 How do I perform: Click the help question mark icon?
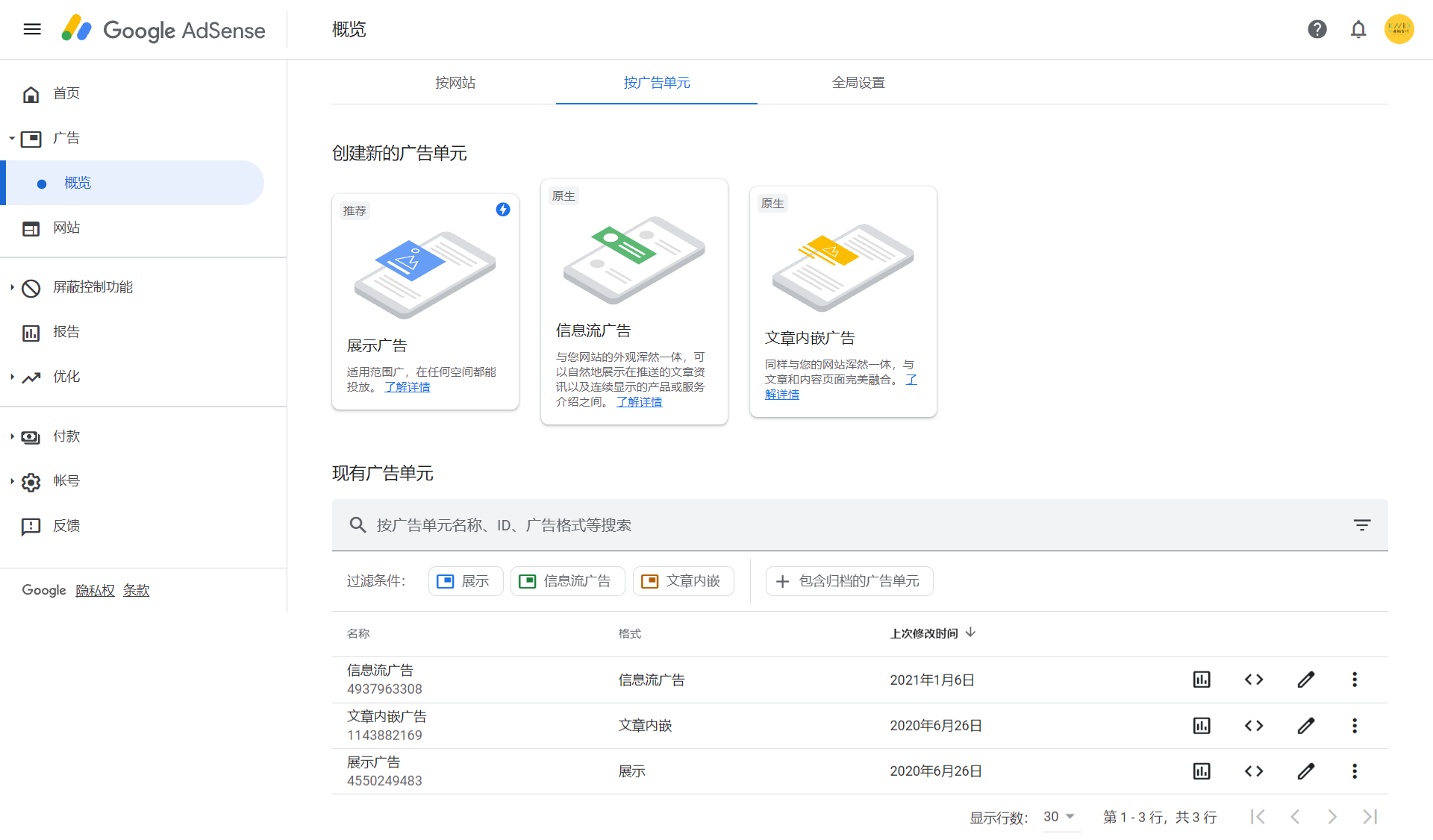click(1317, 29)
